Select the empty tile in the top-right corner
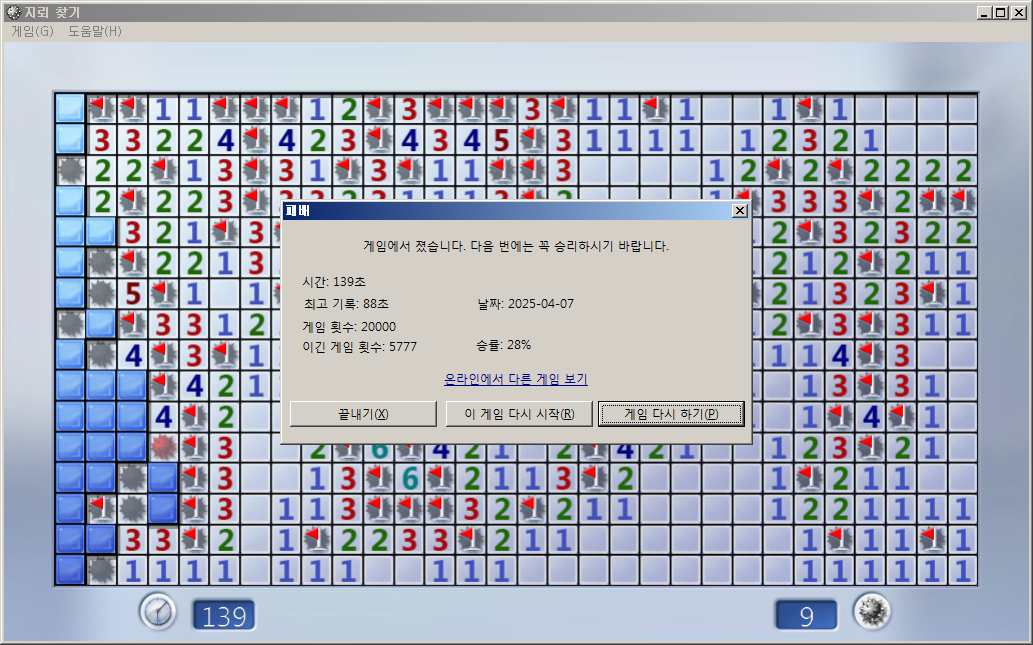 962,109
